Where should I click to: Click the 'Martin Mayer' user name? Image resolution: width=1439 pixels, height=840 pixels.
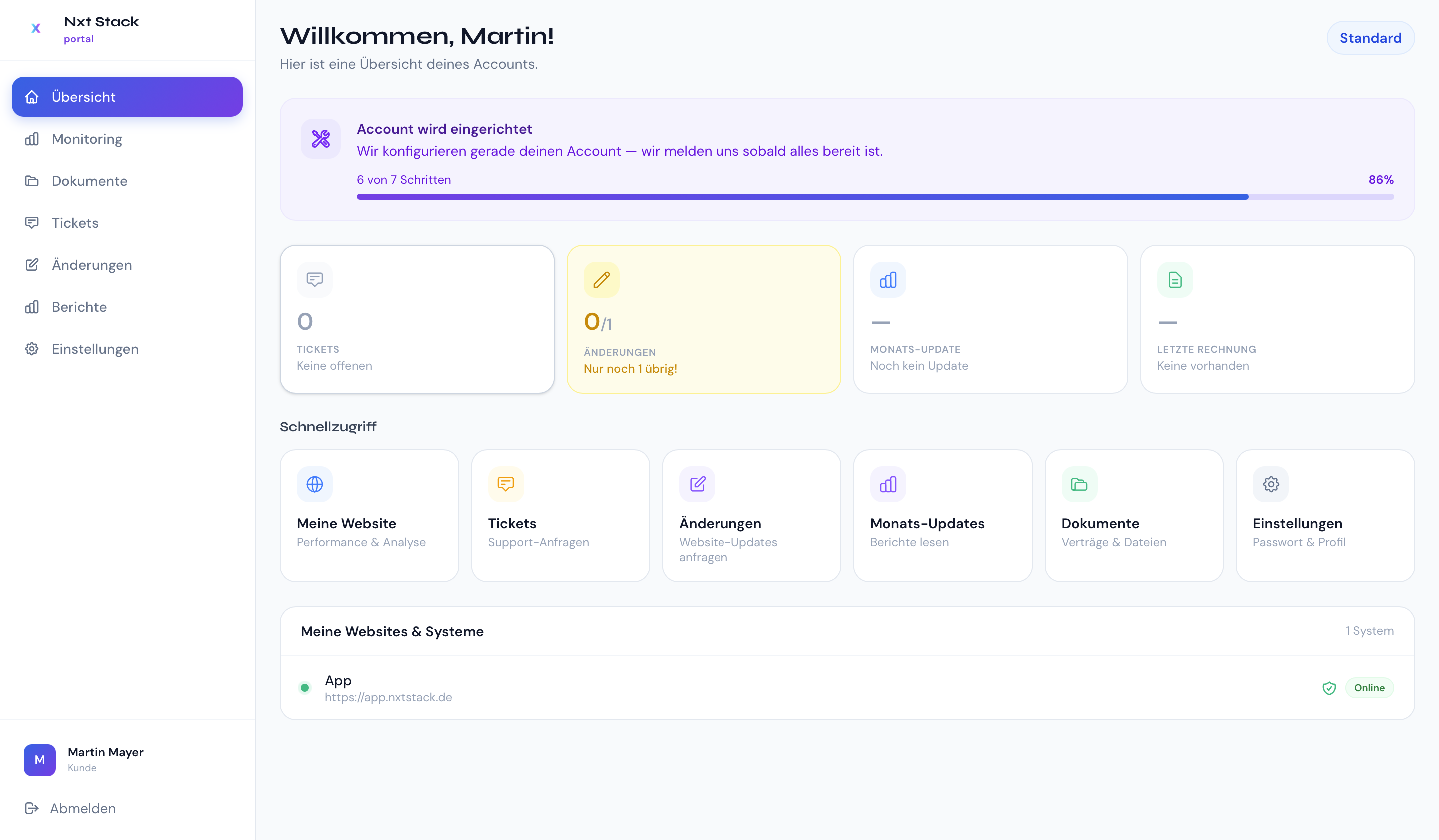105,752
